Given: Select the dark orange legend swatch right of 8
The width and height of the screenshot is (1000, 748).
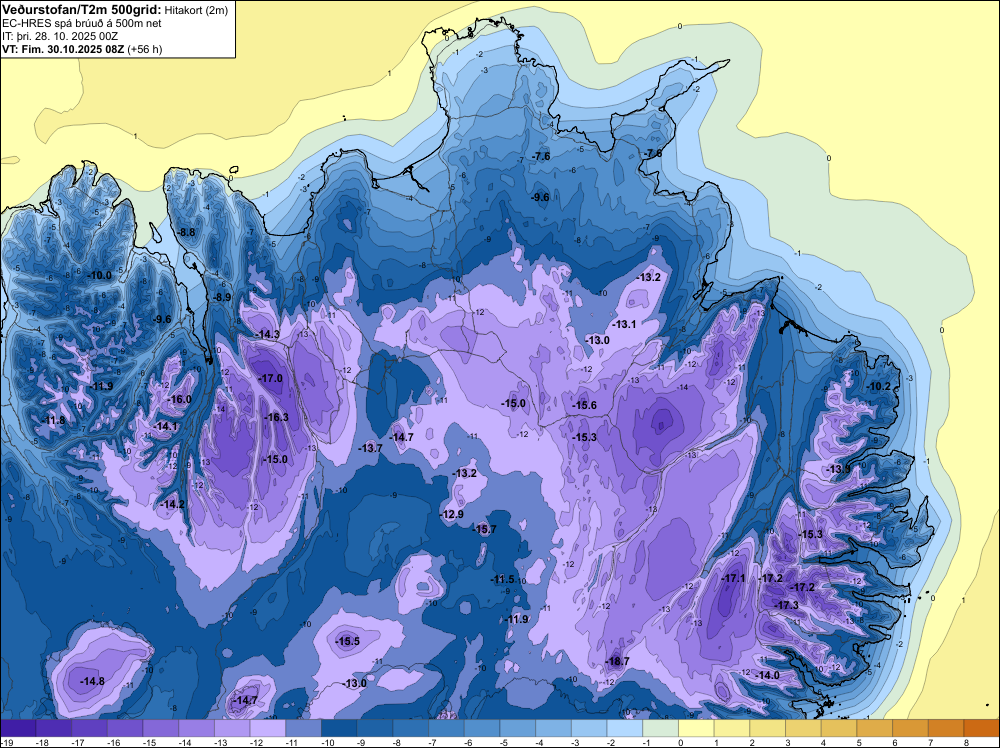Looking at the screenshot, I should tap(982, 728).
